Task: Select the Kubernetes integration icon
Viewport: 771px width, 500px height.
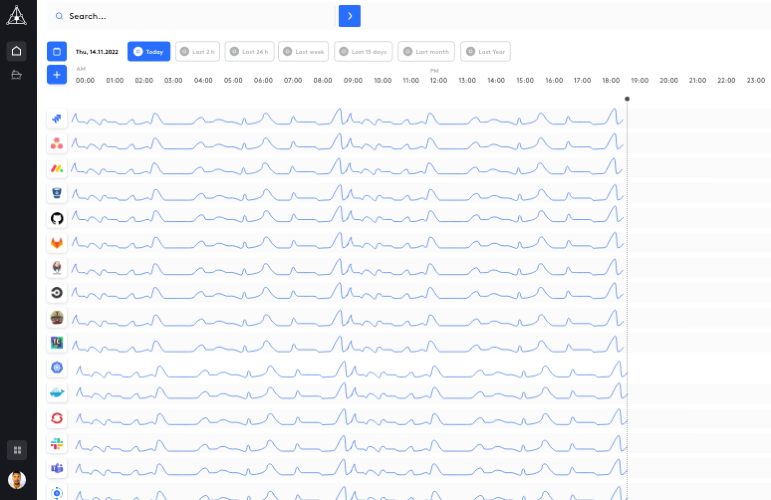Action: (57, 368)
